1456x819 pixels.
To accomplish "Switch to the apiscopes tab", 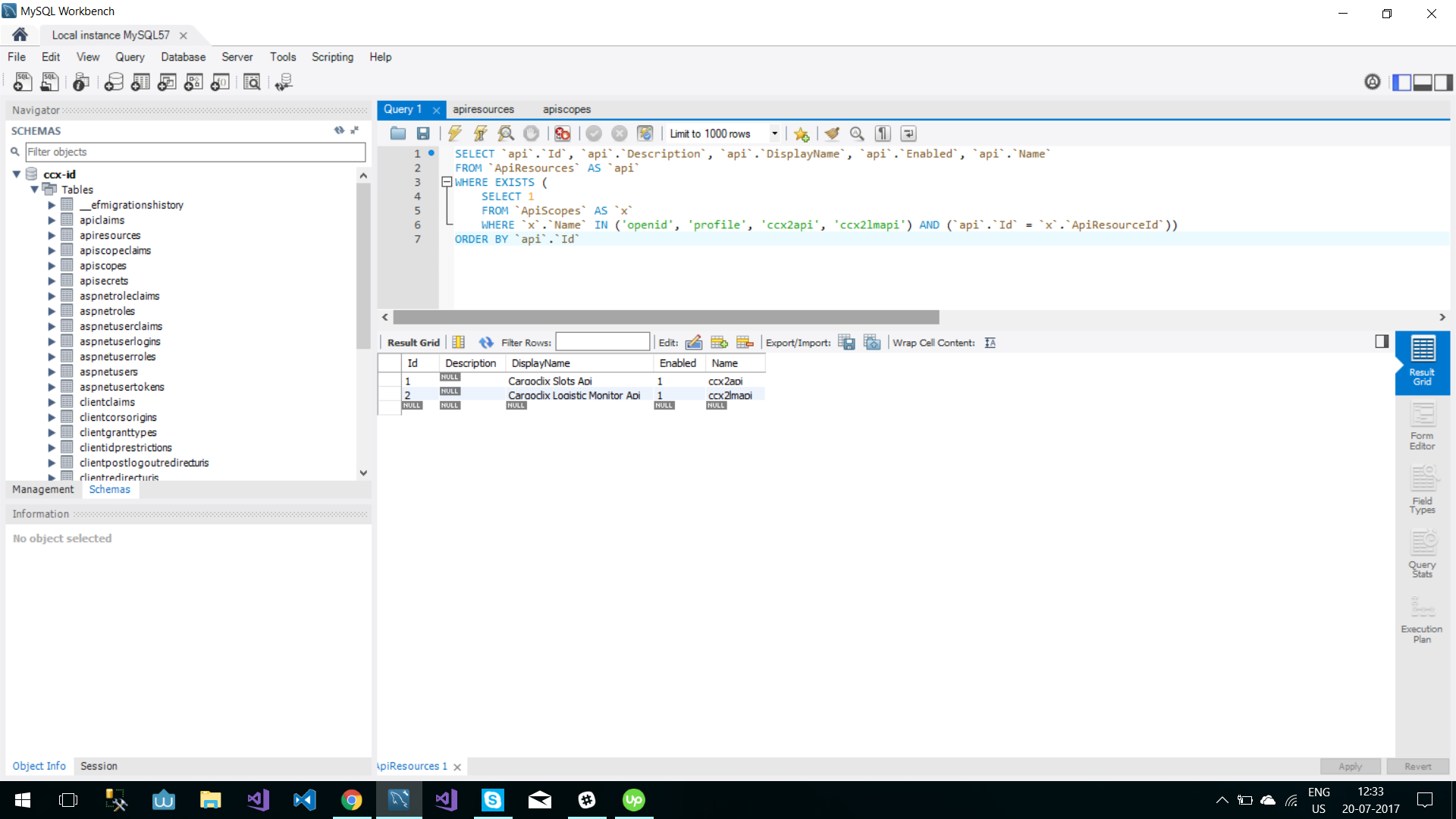I will [x=566, y=109].
